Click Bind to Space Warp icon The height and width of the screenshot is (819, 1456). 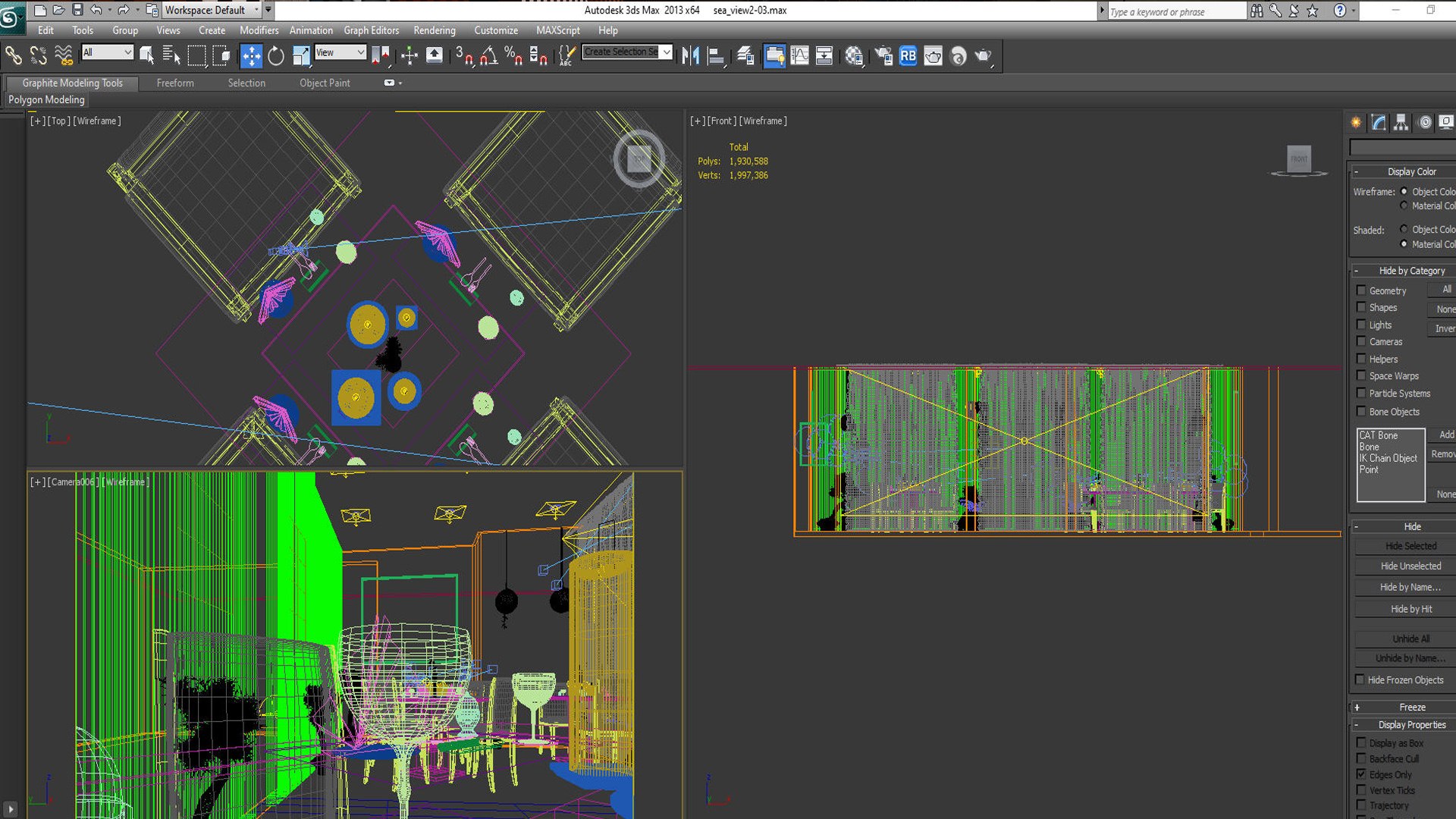64,55
